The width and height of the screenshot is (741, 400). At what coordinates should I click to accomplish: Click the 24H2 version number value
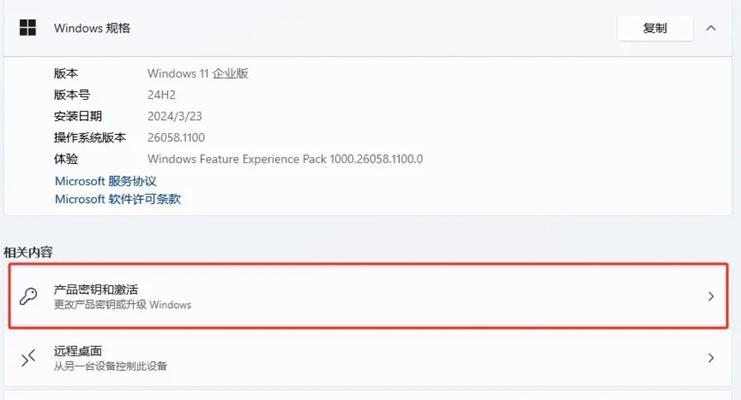pos(161,95)
